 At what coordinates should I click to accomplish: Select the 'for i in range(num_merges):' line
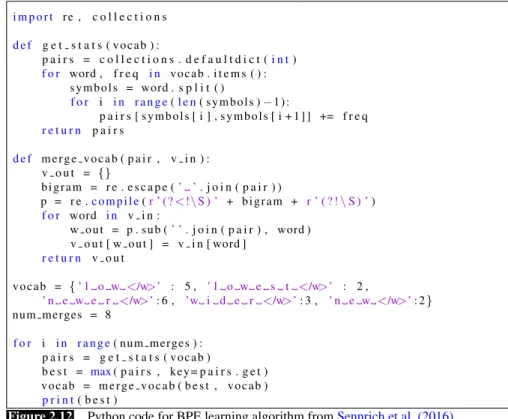(108, 343)
